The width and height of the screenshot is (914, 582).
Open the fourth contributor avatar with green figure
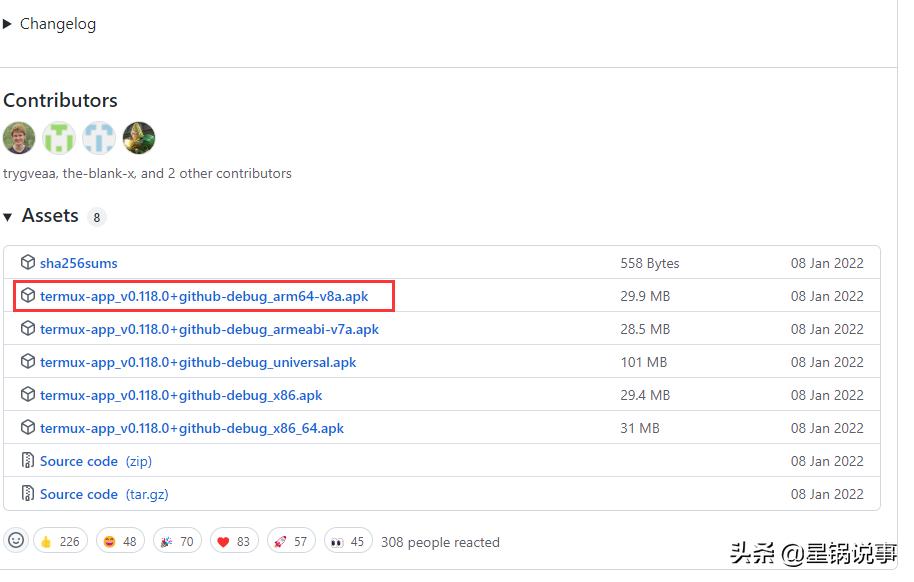tap(139, 138)
